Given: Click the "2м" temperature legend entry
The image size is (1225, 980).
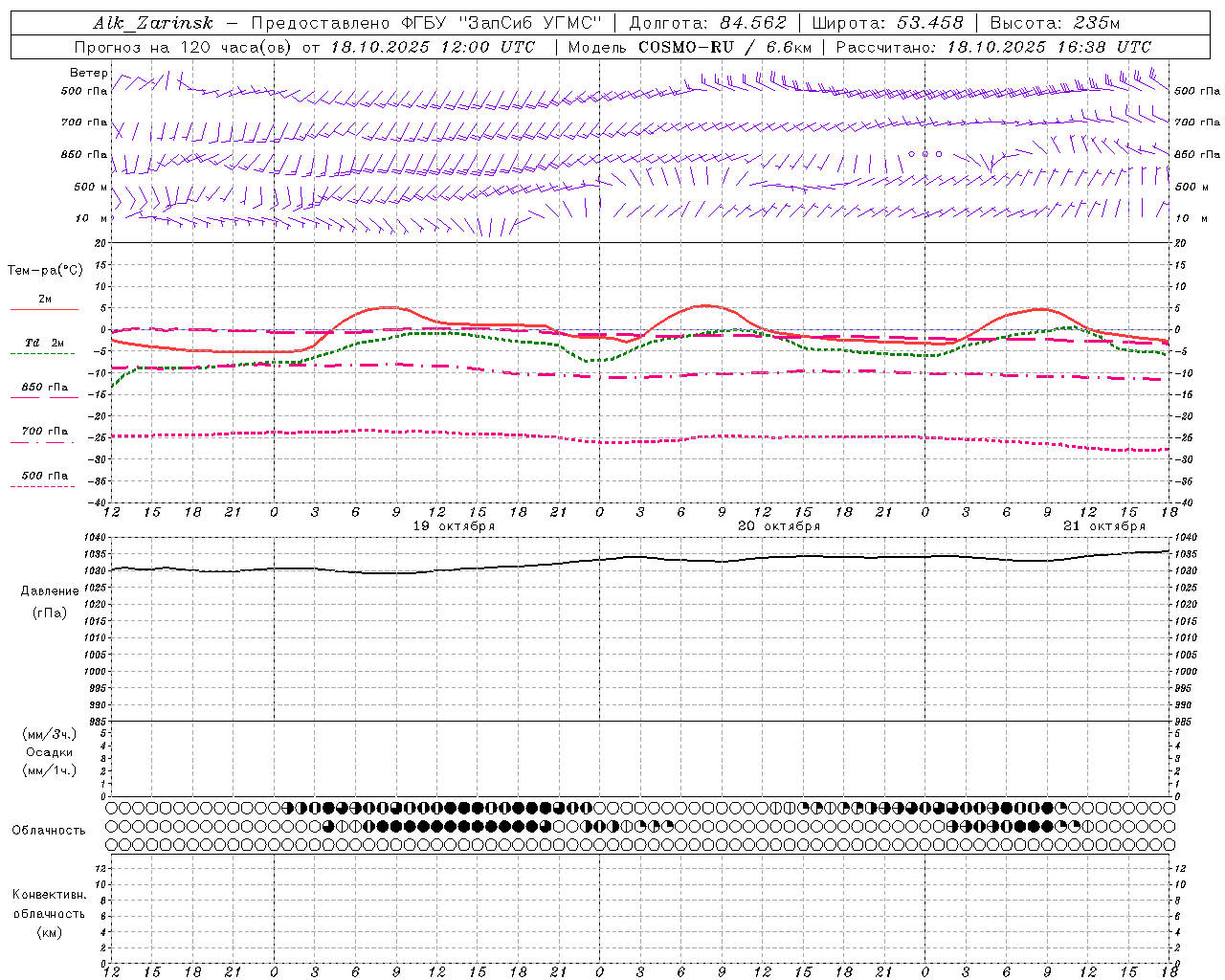Looking at the screenshot, I should 45,300.
